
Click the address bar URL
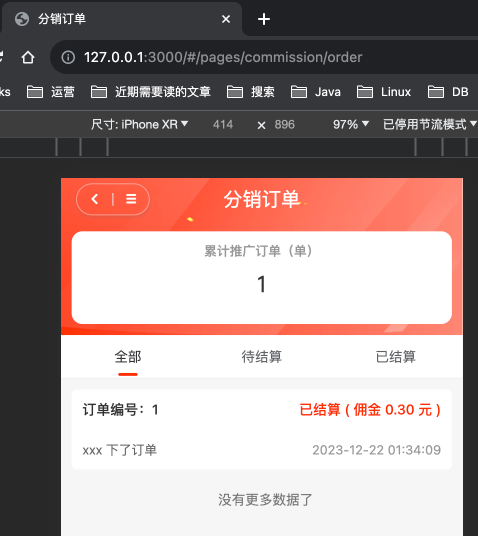click(223, 57)
